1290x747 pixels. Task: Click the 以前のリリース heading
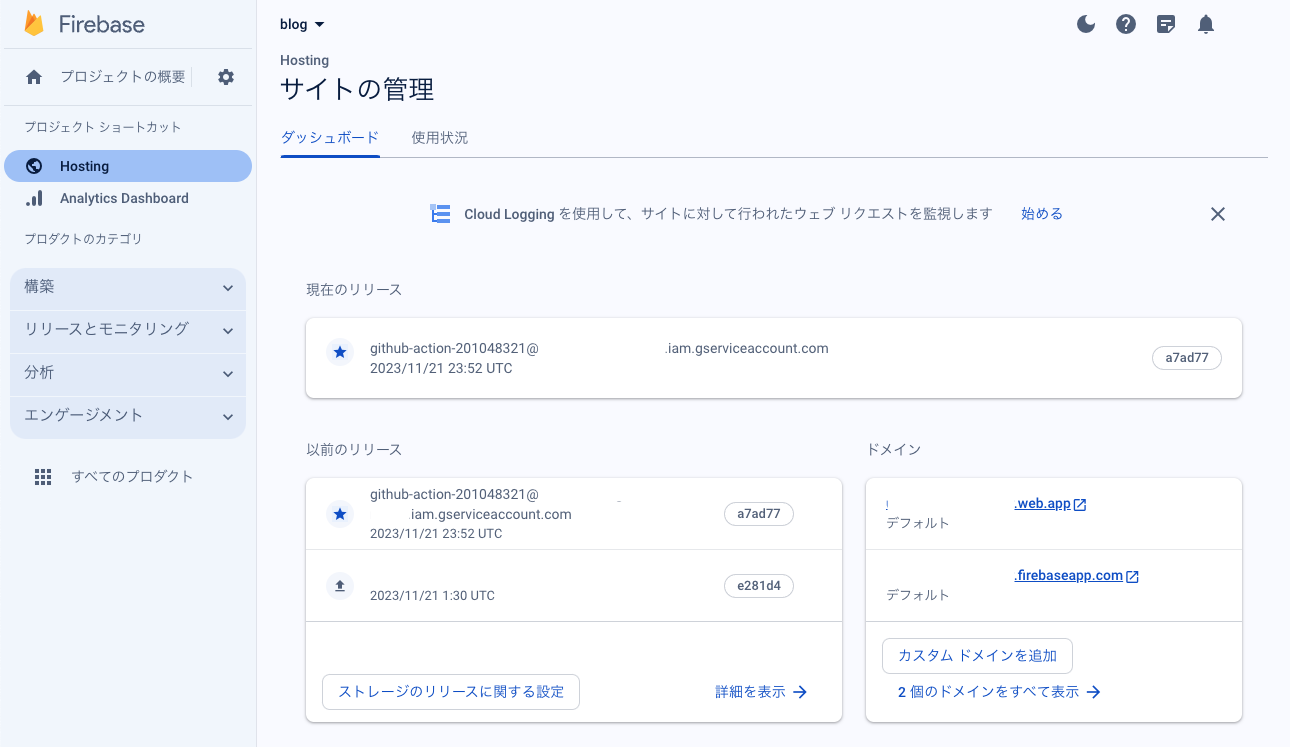point(354,450)
